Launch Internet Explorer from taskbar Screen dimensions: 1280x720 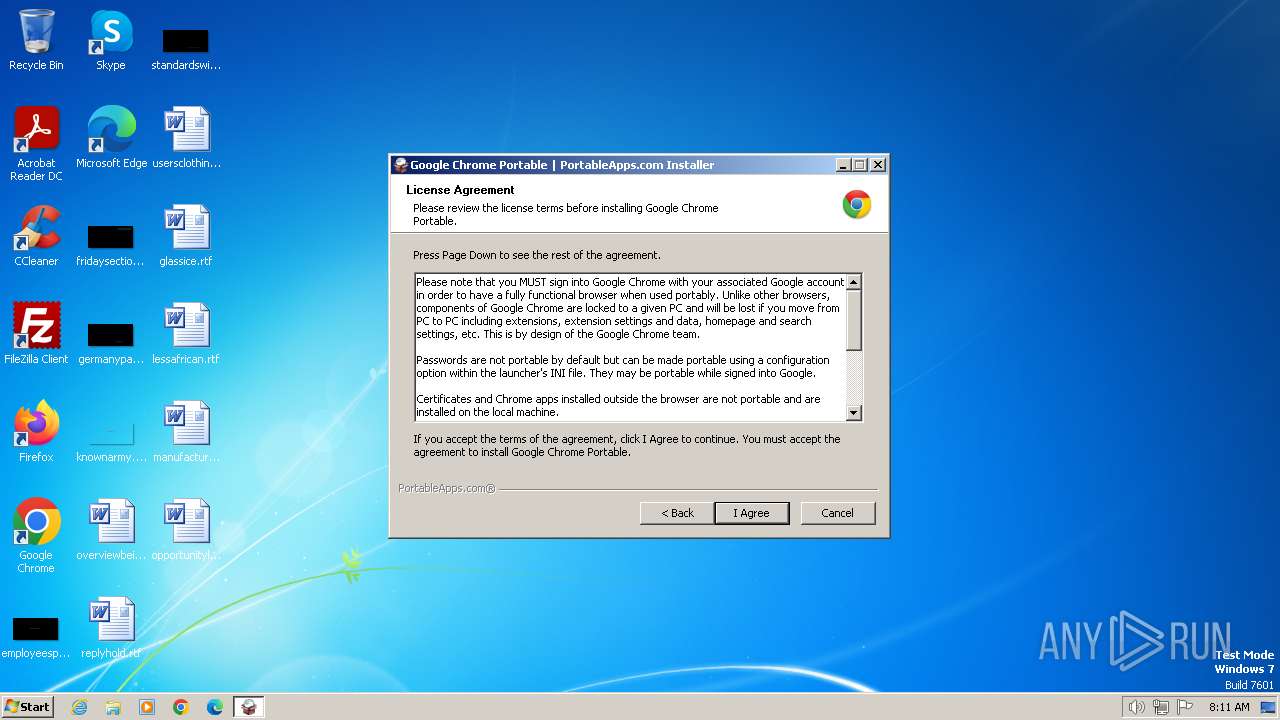tap(80, 707)
